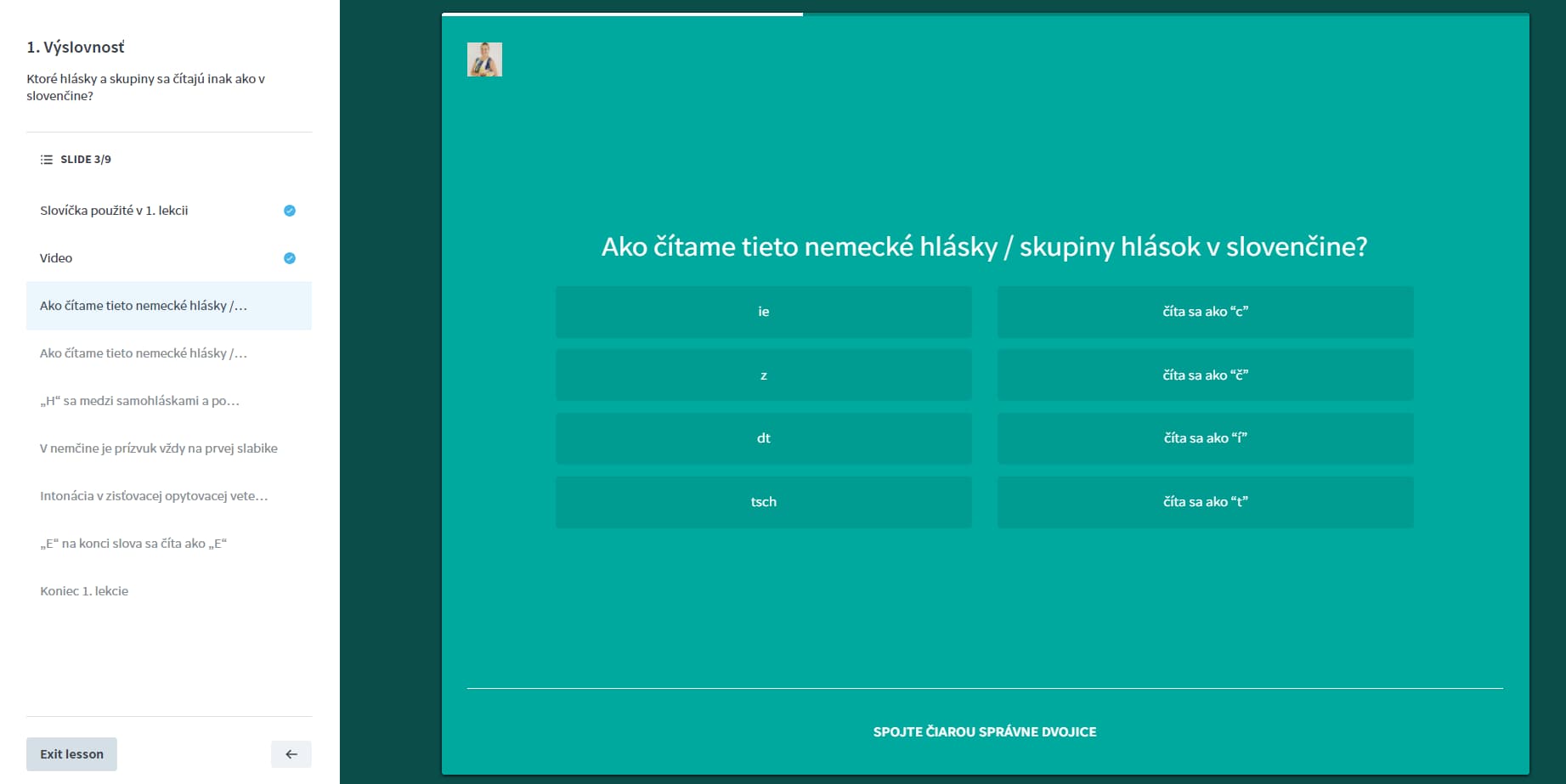
Task: Open 'Koniec 1. lekcie' slide
Action: pyautogui.click(x=84, y=591)
